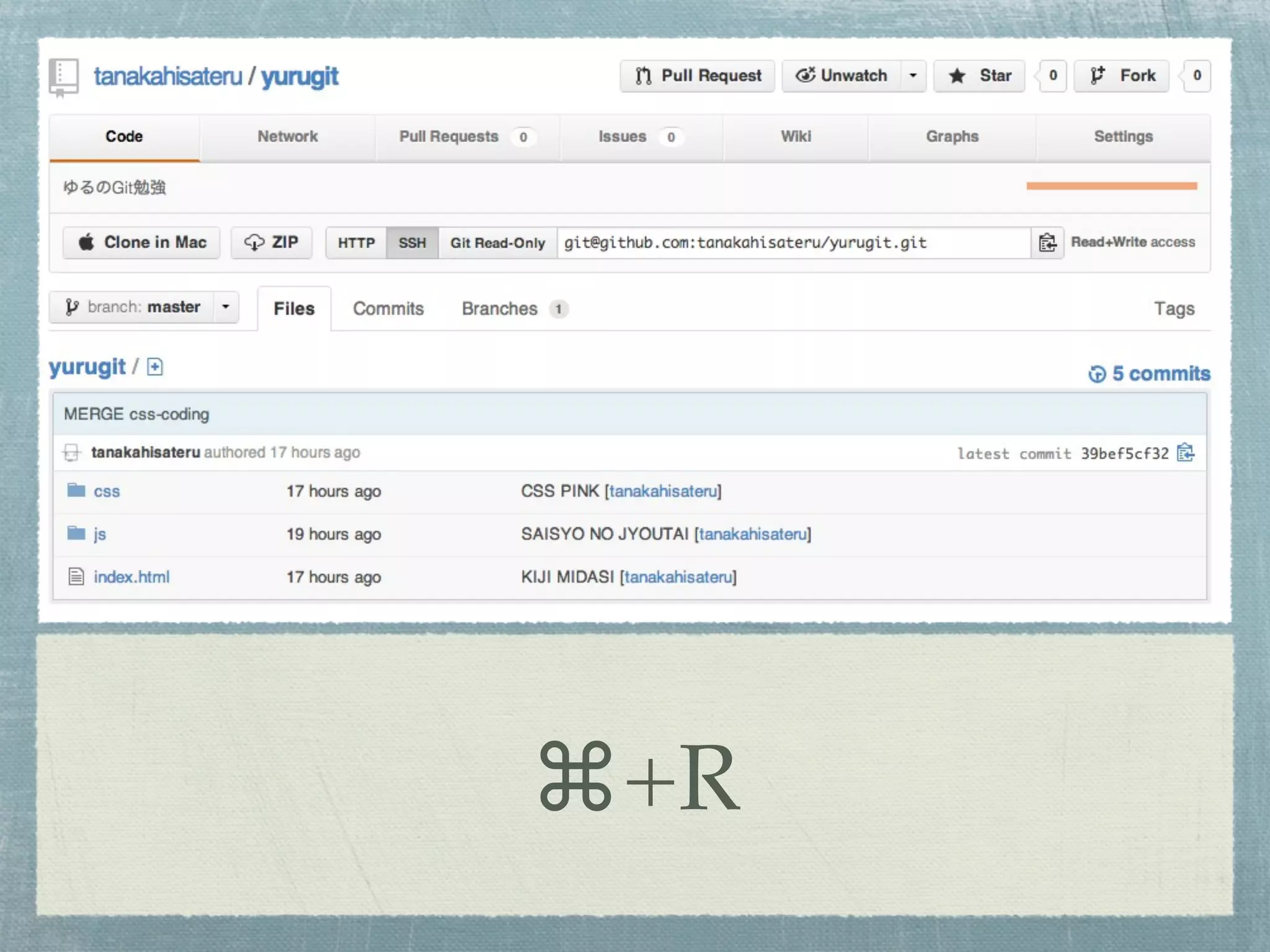
Task: Star the yurugit repository
Action: point(980,76)
